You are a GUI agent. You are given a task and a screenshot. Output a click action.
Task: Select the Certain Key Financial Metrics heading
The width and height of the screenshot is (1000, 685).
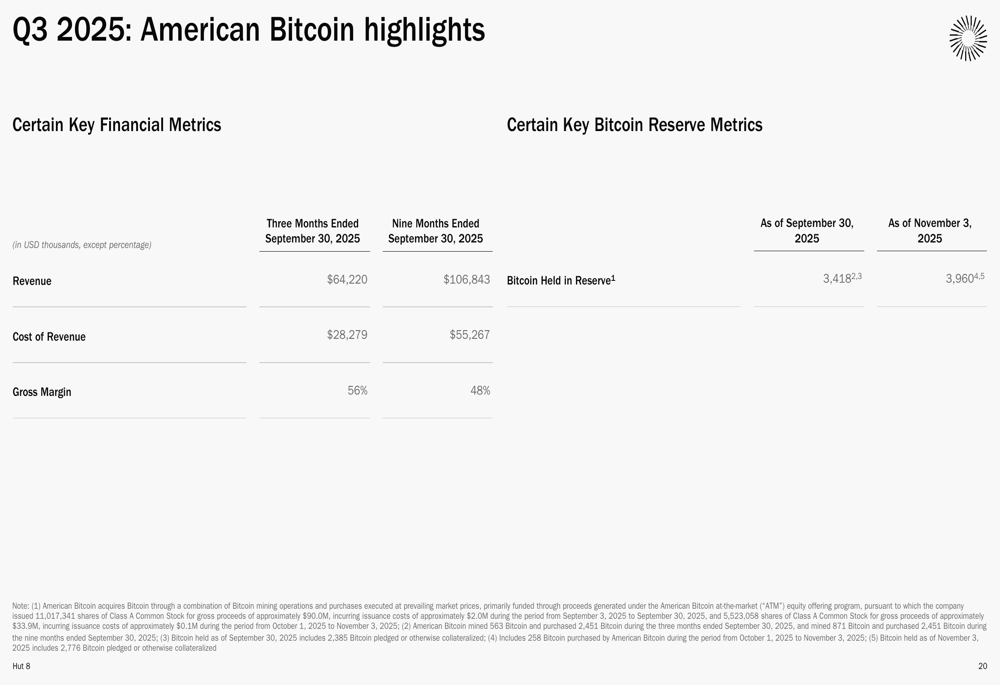coord(117,125)
